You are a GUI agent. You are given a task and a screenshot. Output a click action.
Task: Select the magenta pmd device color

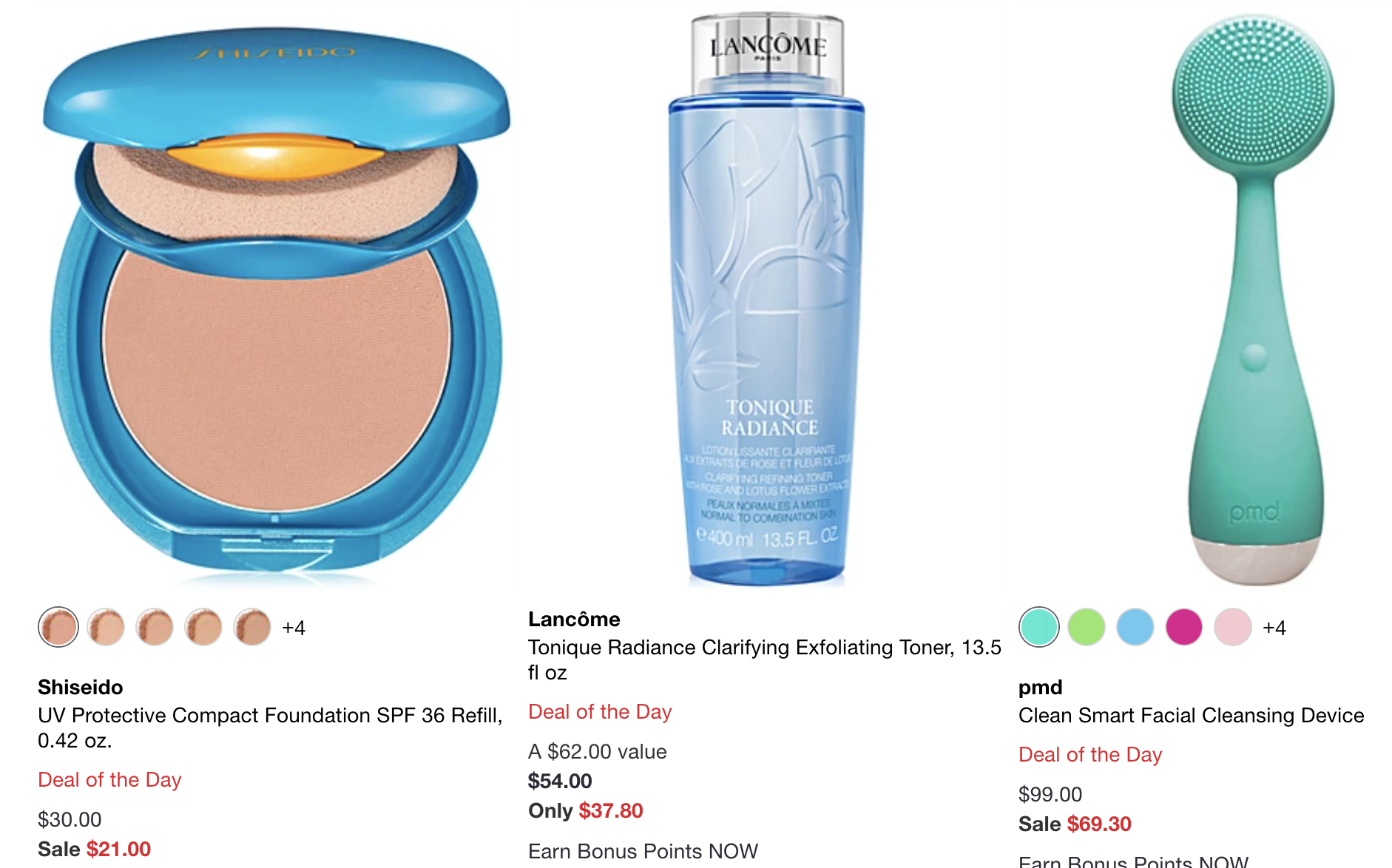tap(1184, 627)
